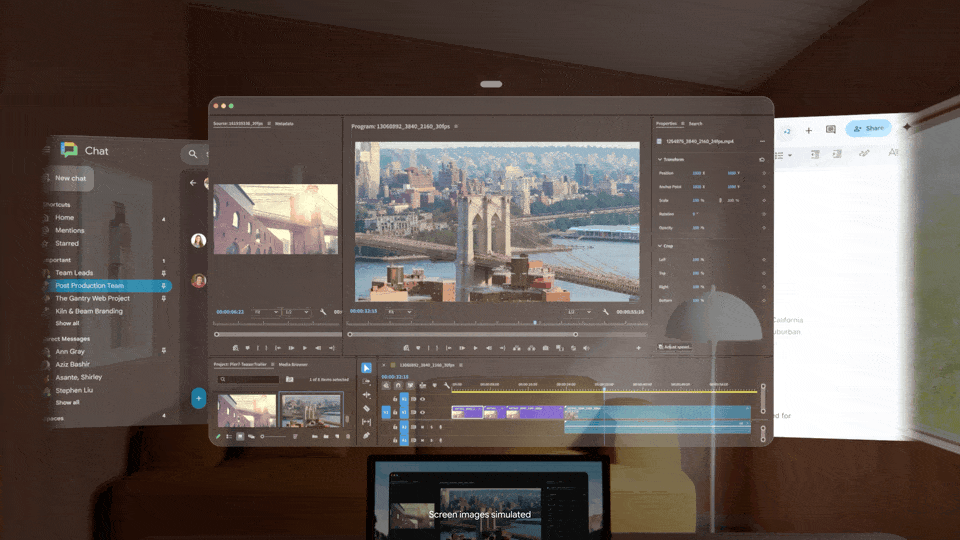This screenshot has height=540, width=960.
Task: Click Project panel New Bin folder icon
Action: [x=326, y=437]
